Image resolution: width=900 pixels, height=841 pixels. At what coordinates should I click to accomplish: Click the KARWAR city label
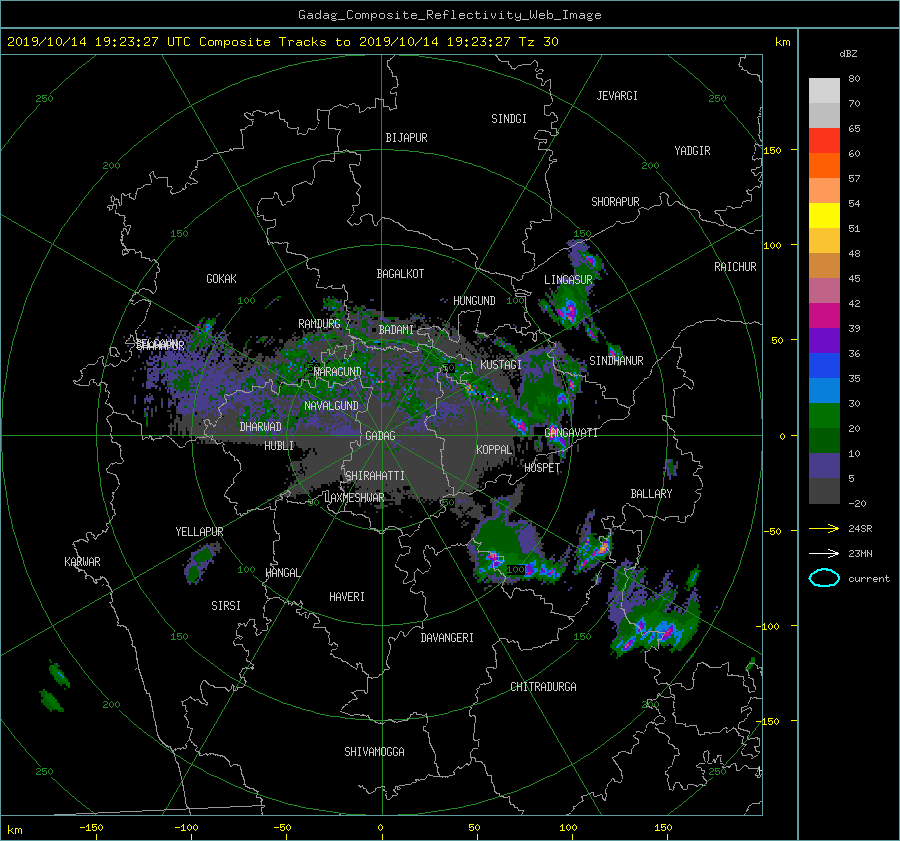(x=82, y=562)
